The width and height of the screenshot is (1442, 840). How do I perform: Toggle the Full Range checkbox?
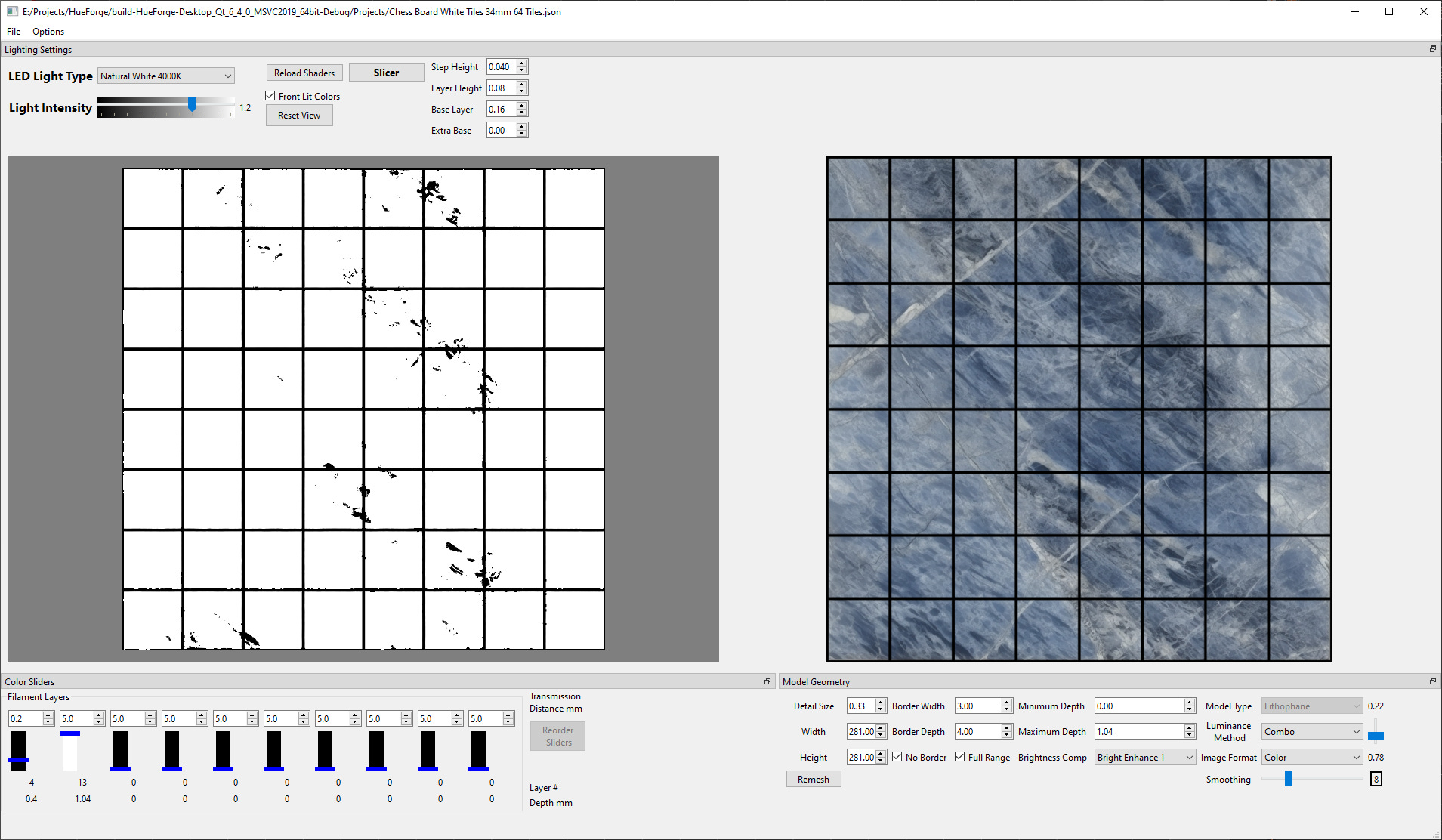point(960,757)
